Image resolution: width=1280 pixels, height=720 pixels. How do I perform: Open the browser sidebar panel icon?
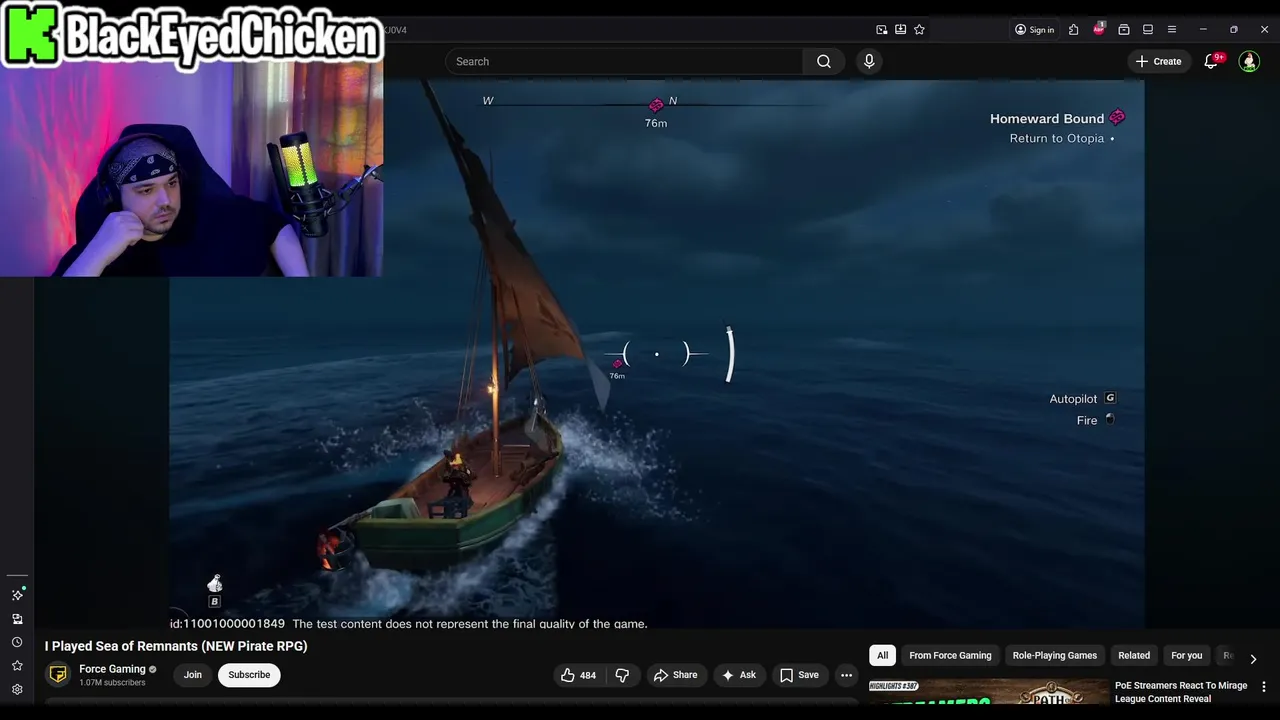coord(1148,30)
